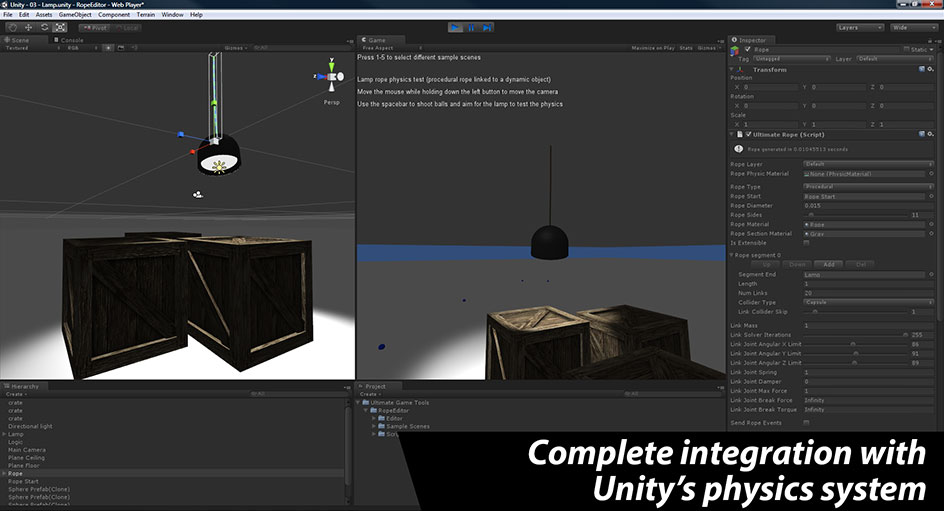Click the rope generated info icon
This screenshot has height=511, width=944.
point(739,149)
